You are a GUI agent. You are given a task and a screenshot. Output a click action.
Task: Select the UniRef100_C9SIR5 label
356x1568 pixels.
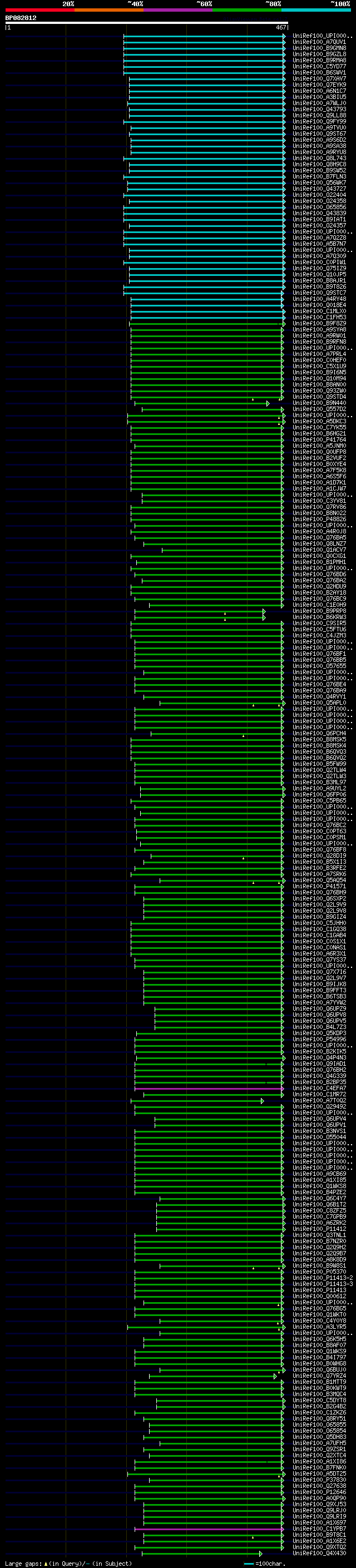tap(319, 624)
